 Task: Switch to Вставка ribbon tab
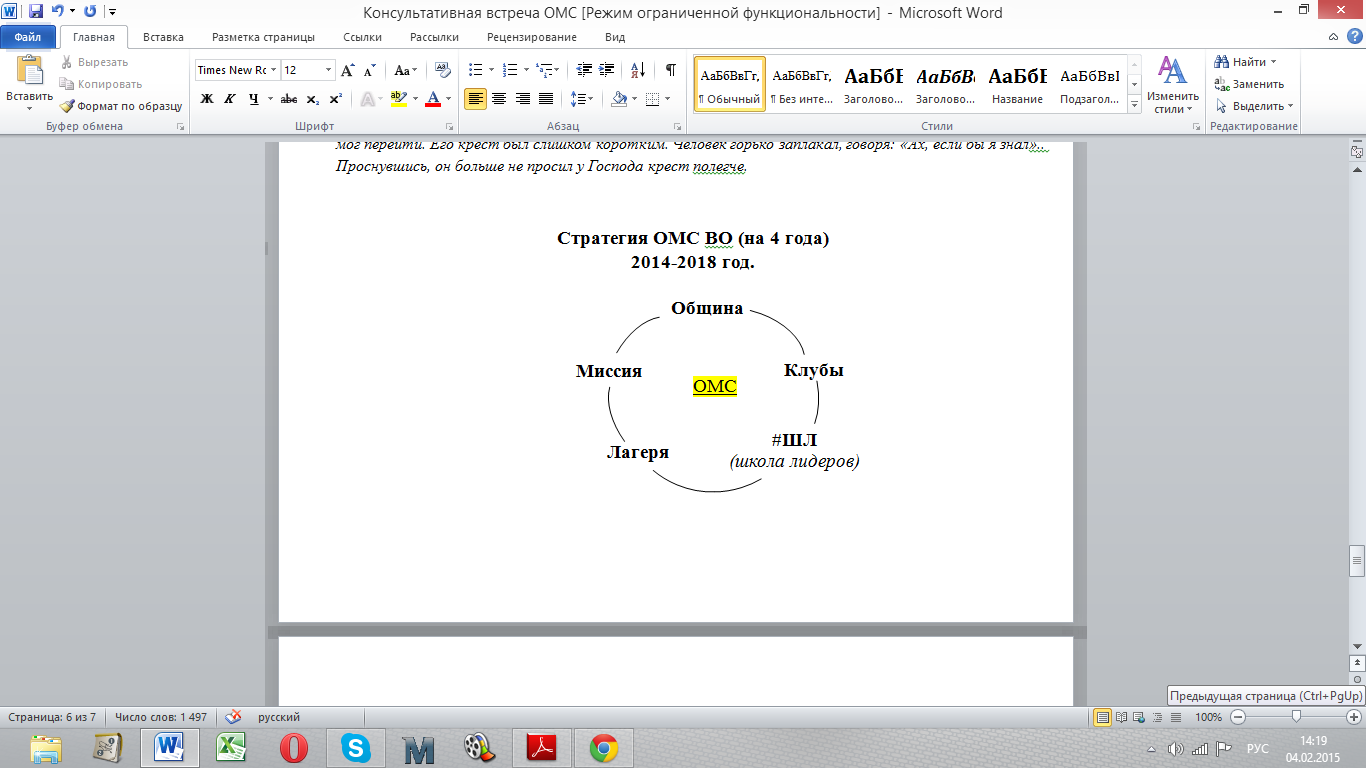point(163,37)
